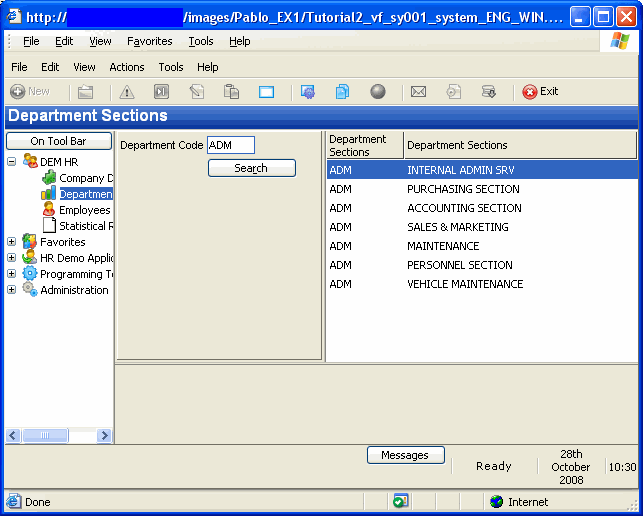Click the document with disc toolbar icon

click(x=454, y=91)
